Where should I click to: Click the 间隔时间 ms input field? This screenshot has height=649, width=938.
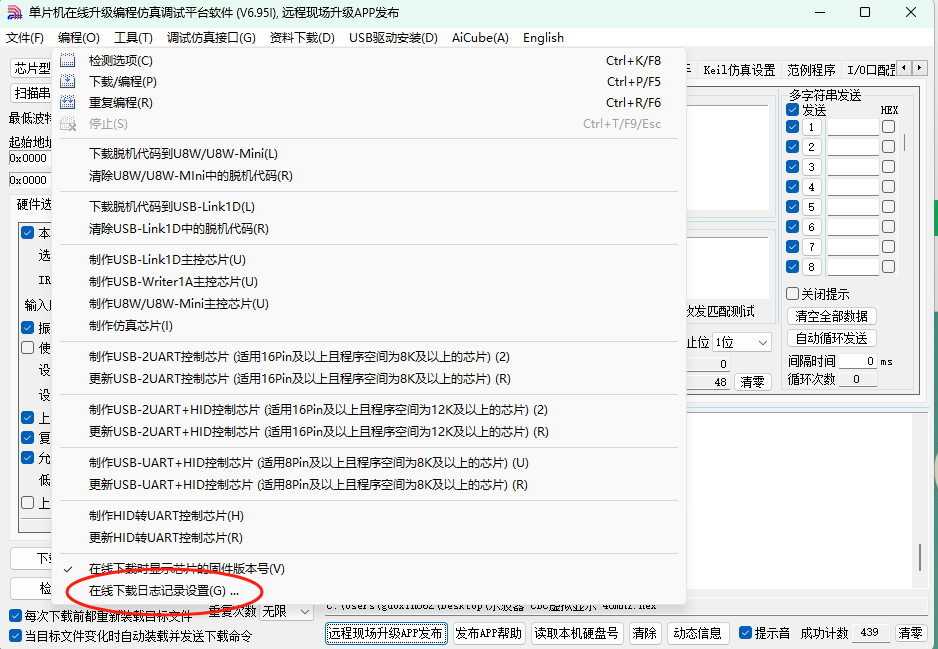858,361
